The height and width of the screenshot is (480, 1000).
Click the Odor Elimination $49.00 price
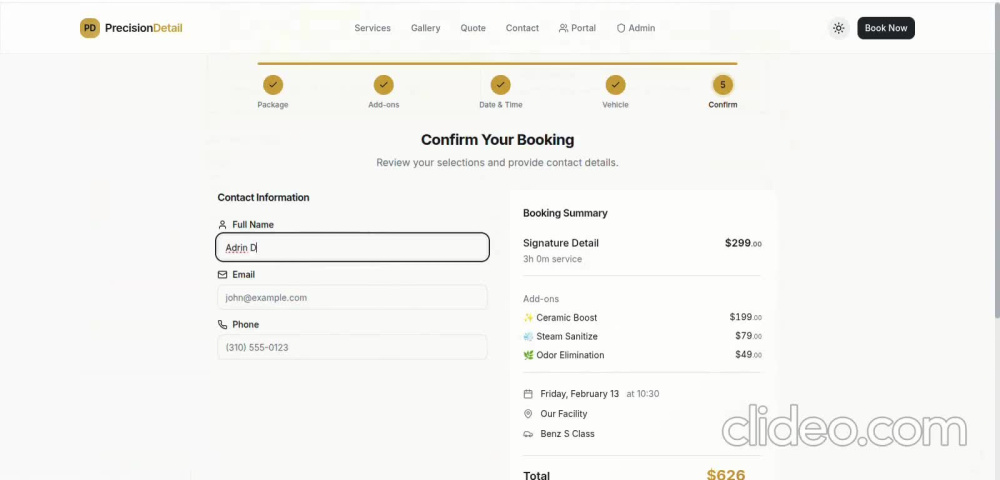click(748, 354)
